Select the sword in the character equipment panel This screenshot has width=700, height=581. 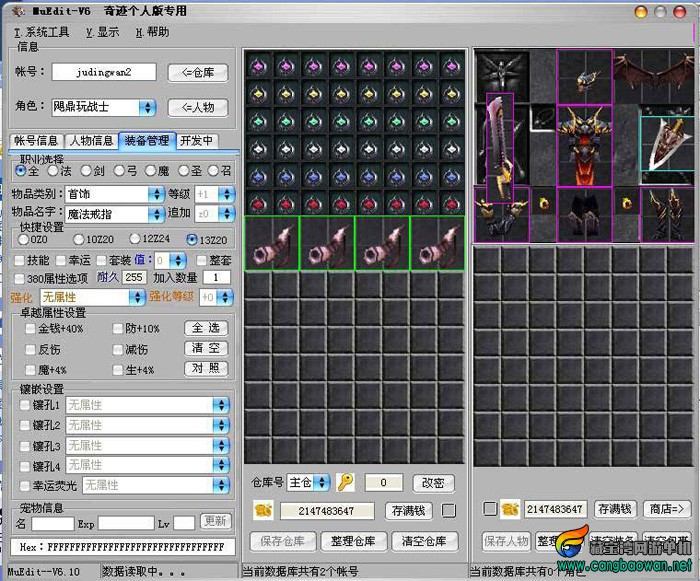(x=500, y=147)
